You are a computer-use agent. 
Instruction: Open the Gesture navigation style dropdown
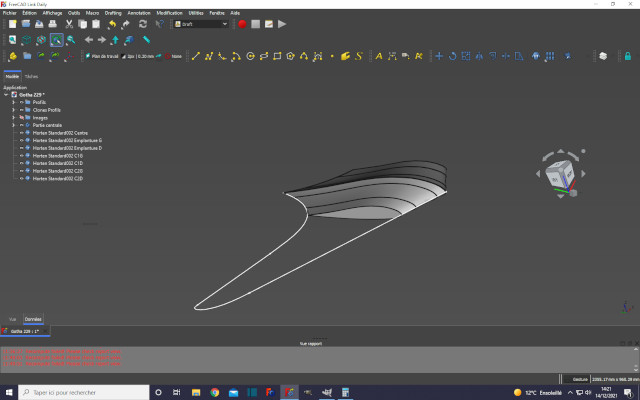click(577, 379)
